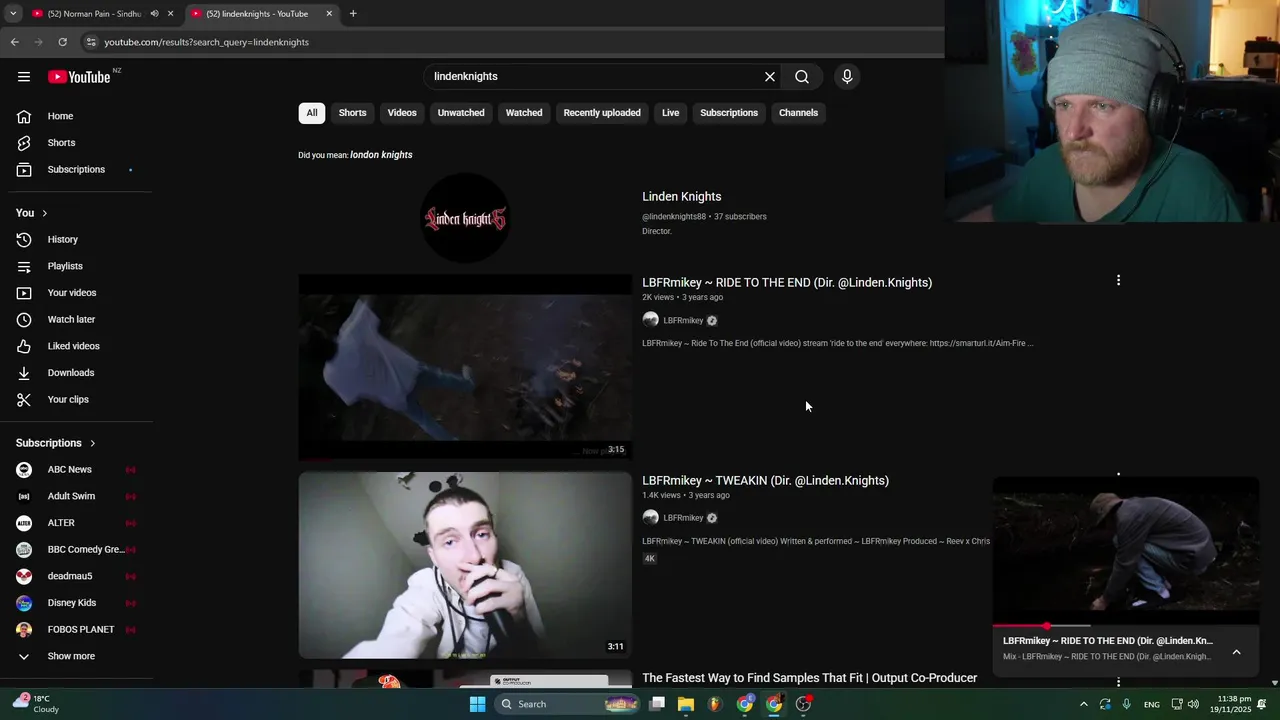
Task: Click the RIDE TO THE END thumbnail
Action: tap(465, 367)
